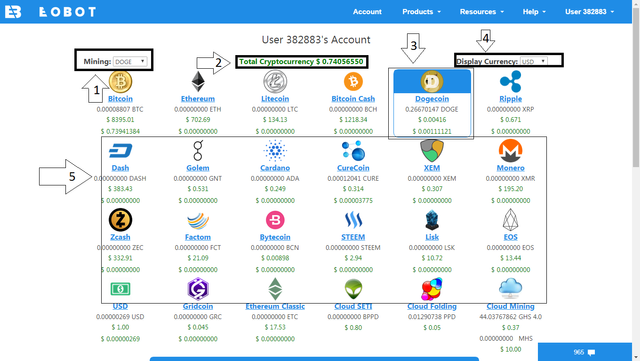Click the Cardano dotted icon
Viewport: 640px width, 361px height.
click(275, 151)
